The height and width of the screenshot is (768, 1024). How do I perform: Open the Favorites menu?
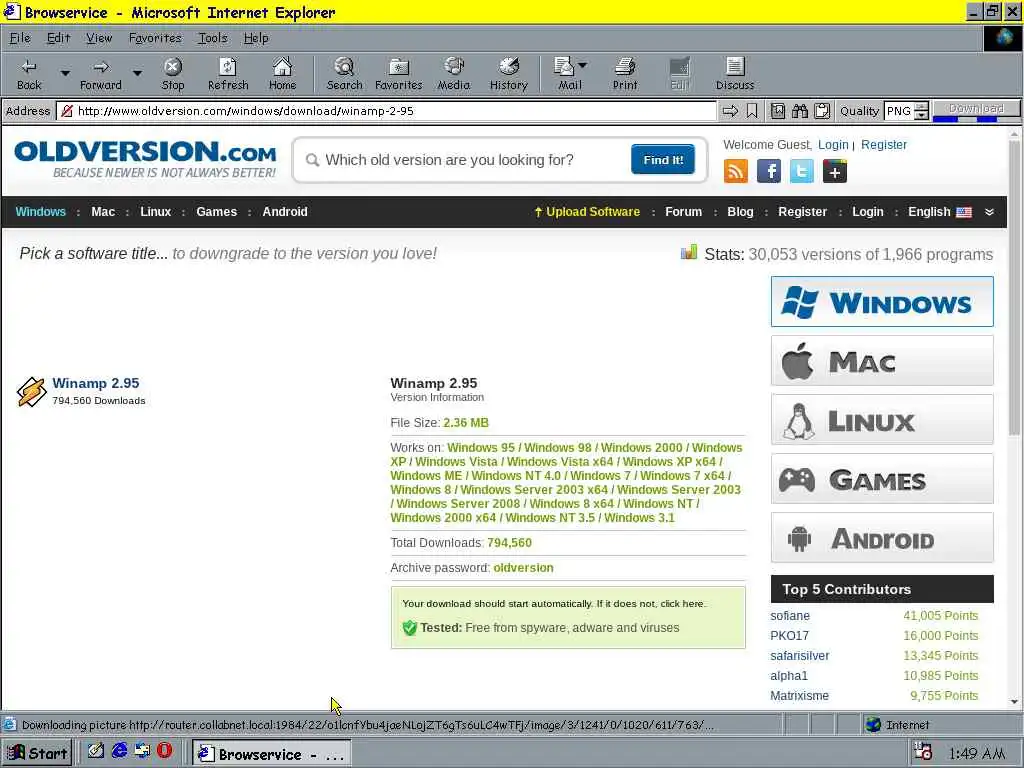point(155,38)
